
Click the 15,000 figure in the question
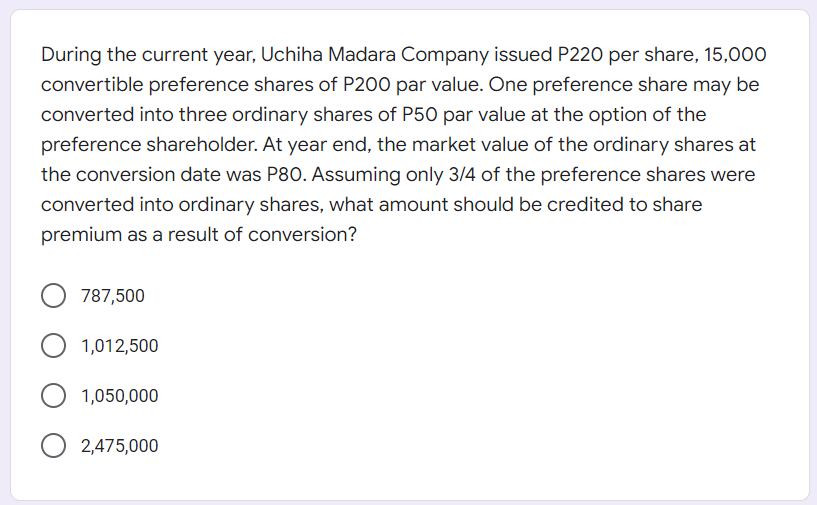pos(735,55)
